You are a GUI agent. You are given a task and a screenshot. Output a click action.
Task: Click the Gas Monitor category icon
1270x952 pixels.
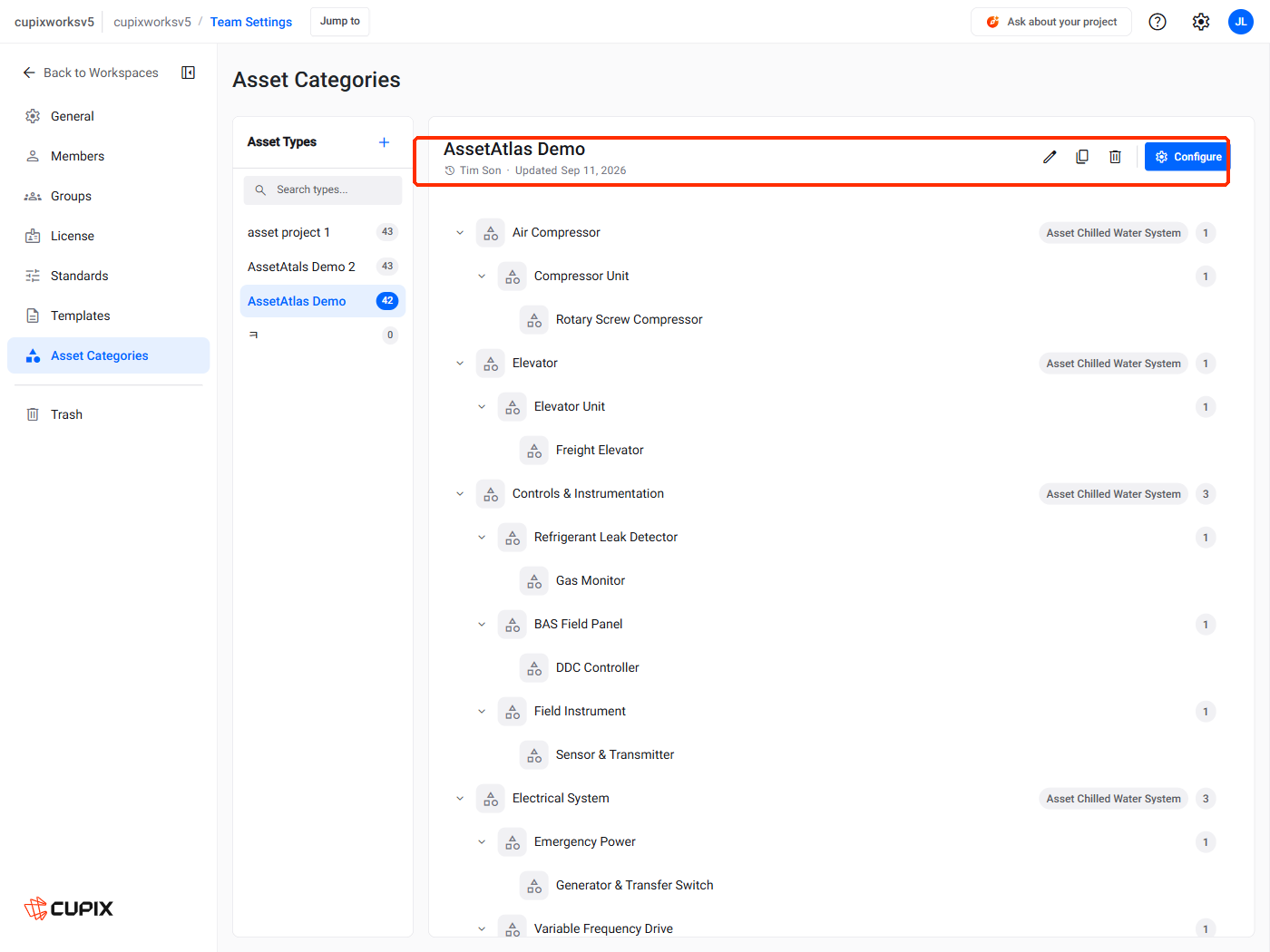click(x=534, y=581)
